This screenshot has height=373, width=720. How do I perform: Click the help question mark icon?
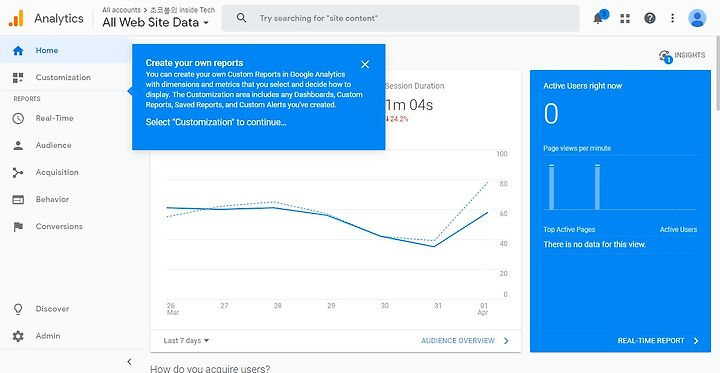(650, 18)
